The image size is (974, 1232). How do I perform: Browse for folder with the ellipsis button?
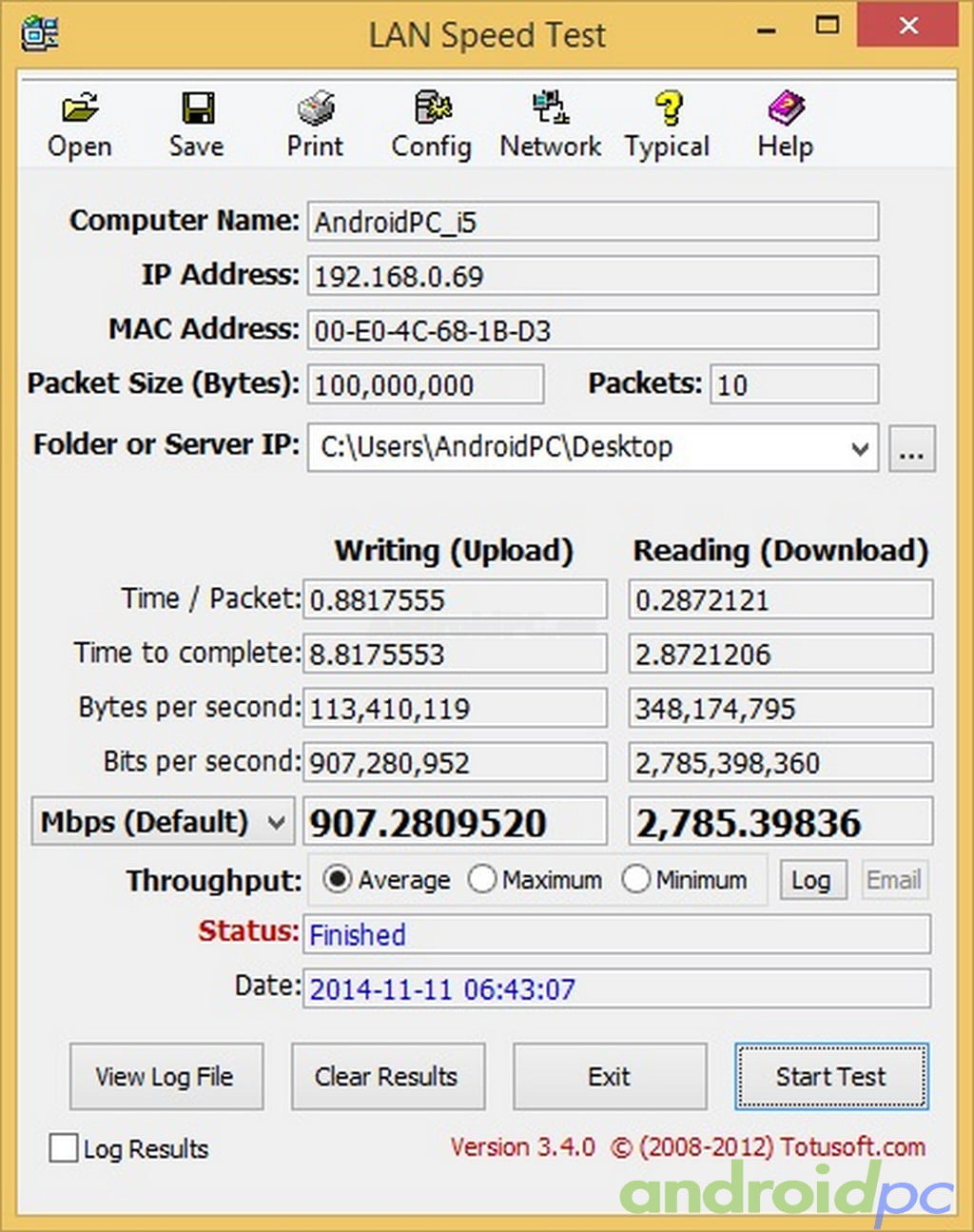point(911,448)
